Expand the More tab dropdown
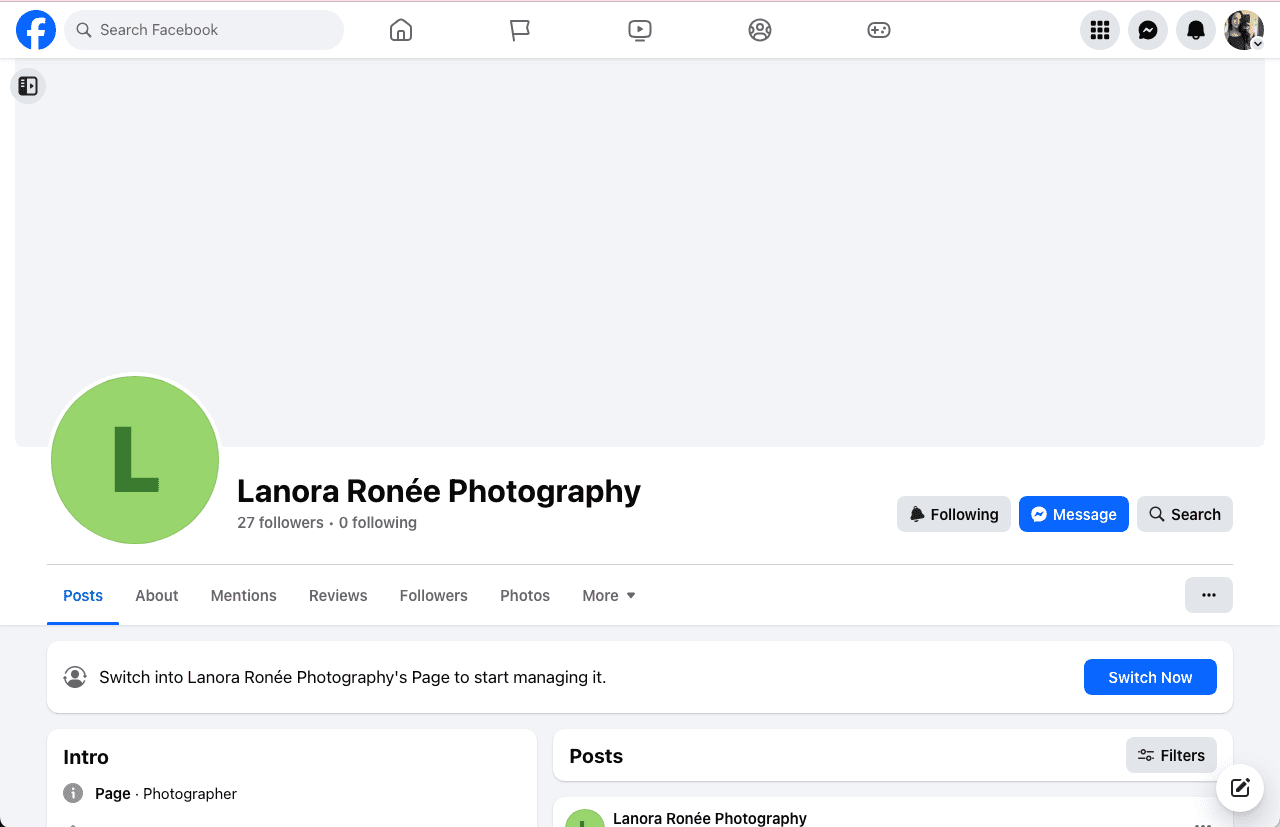The width and height of the screenshot is (1280, 827). pos(609,595)
